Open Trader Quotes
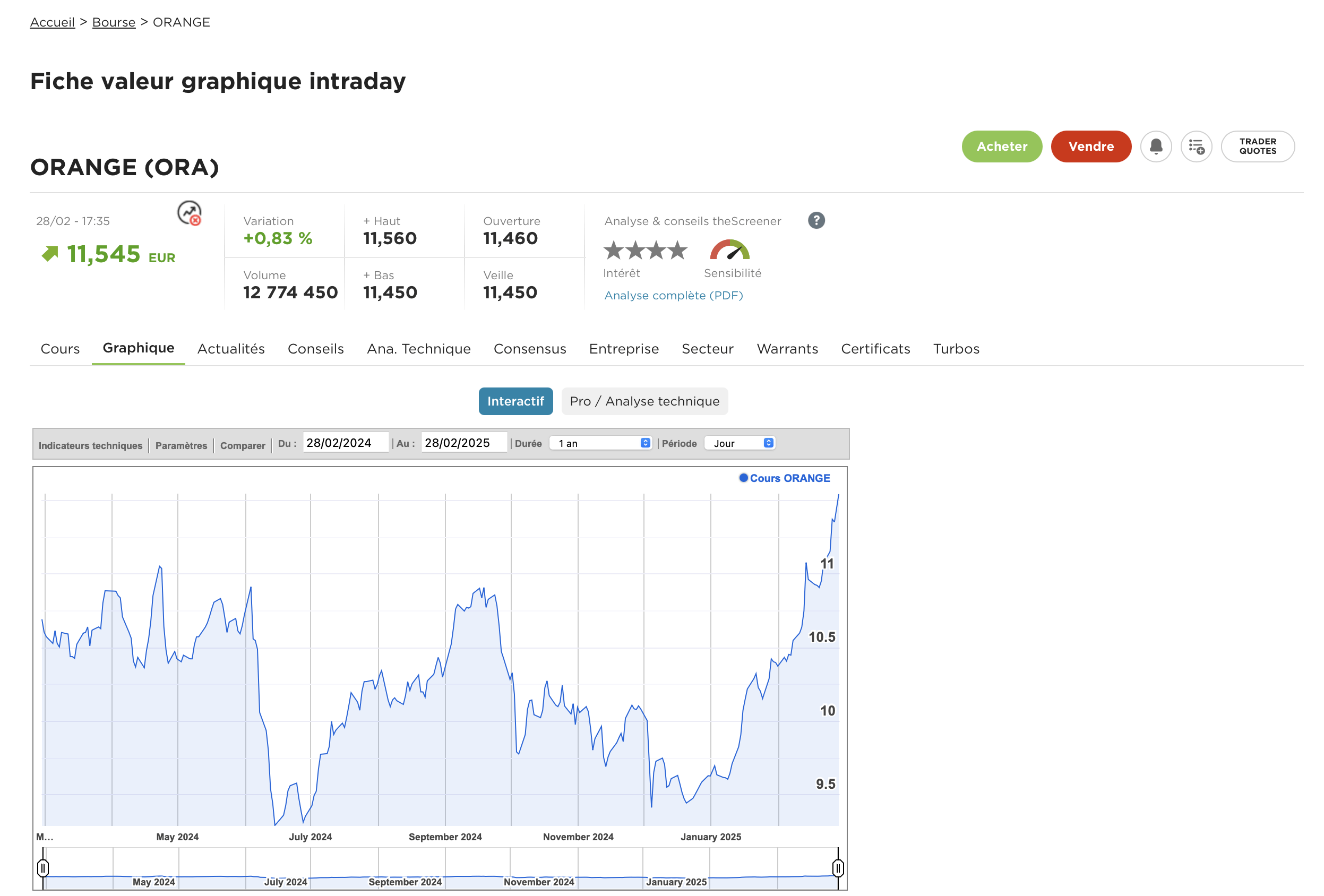Viewport: 1324px width, 896px height. (1257, 147)
